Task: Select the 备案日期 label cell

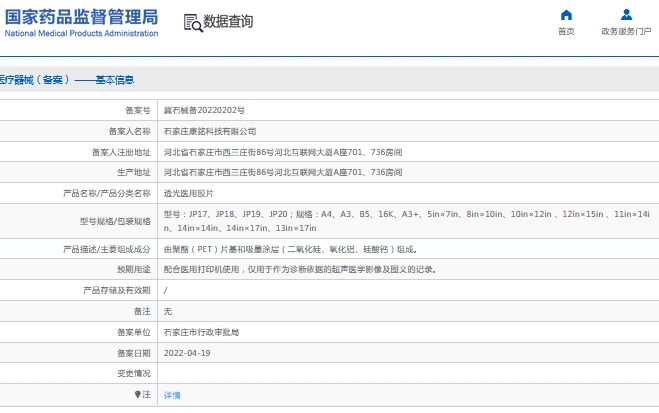Action: pyautogui.click(x=134, y=353)
